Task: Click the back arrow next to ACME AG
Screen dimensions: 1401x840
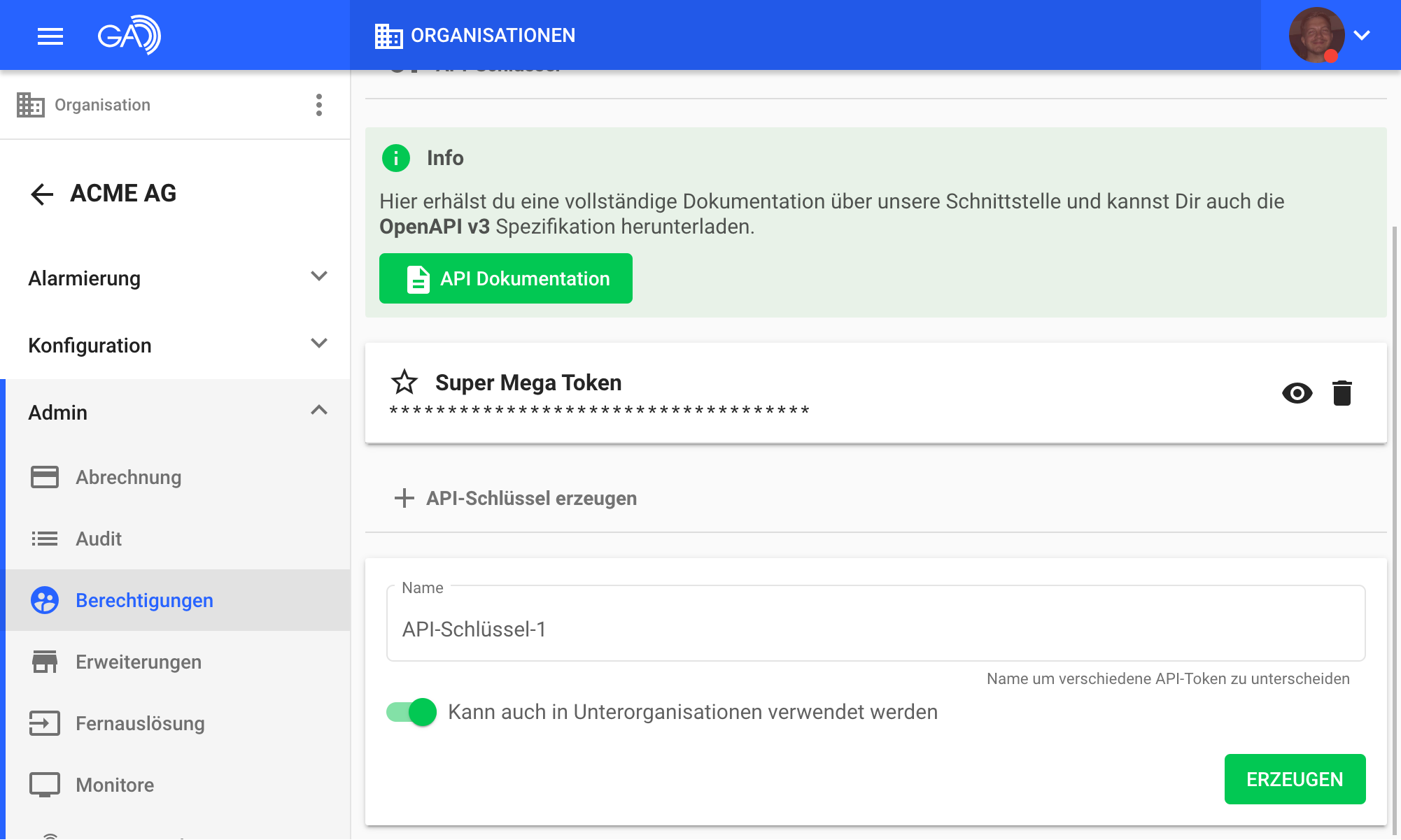Action: (42, 194)
